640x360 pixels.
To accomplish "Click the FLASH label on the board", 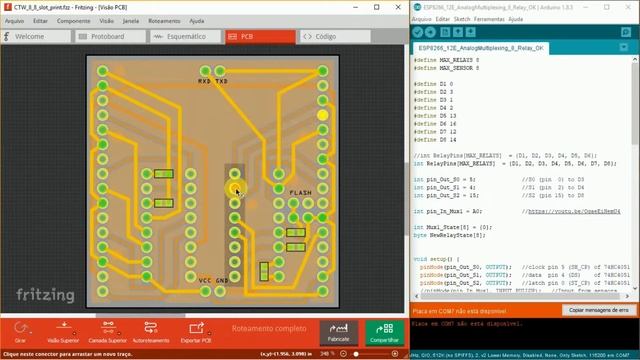I will [300, 193].
